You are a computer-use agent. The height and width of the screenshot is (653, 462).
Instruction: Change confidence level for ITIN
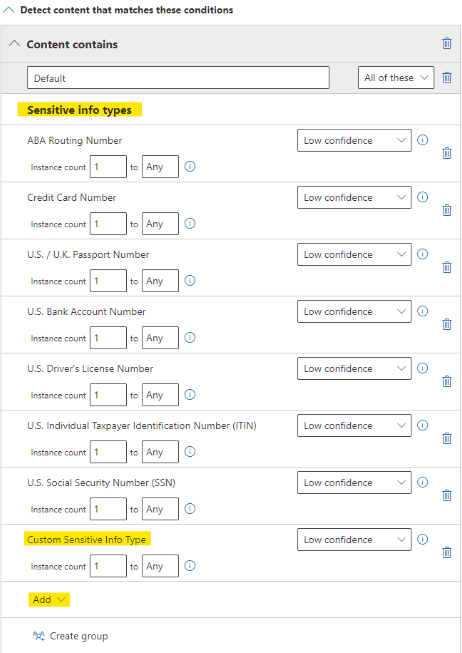354,426
